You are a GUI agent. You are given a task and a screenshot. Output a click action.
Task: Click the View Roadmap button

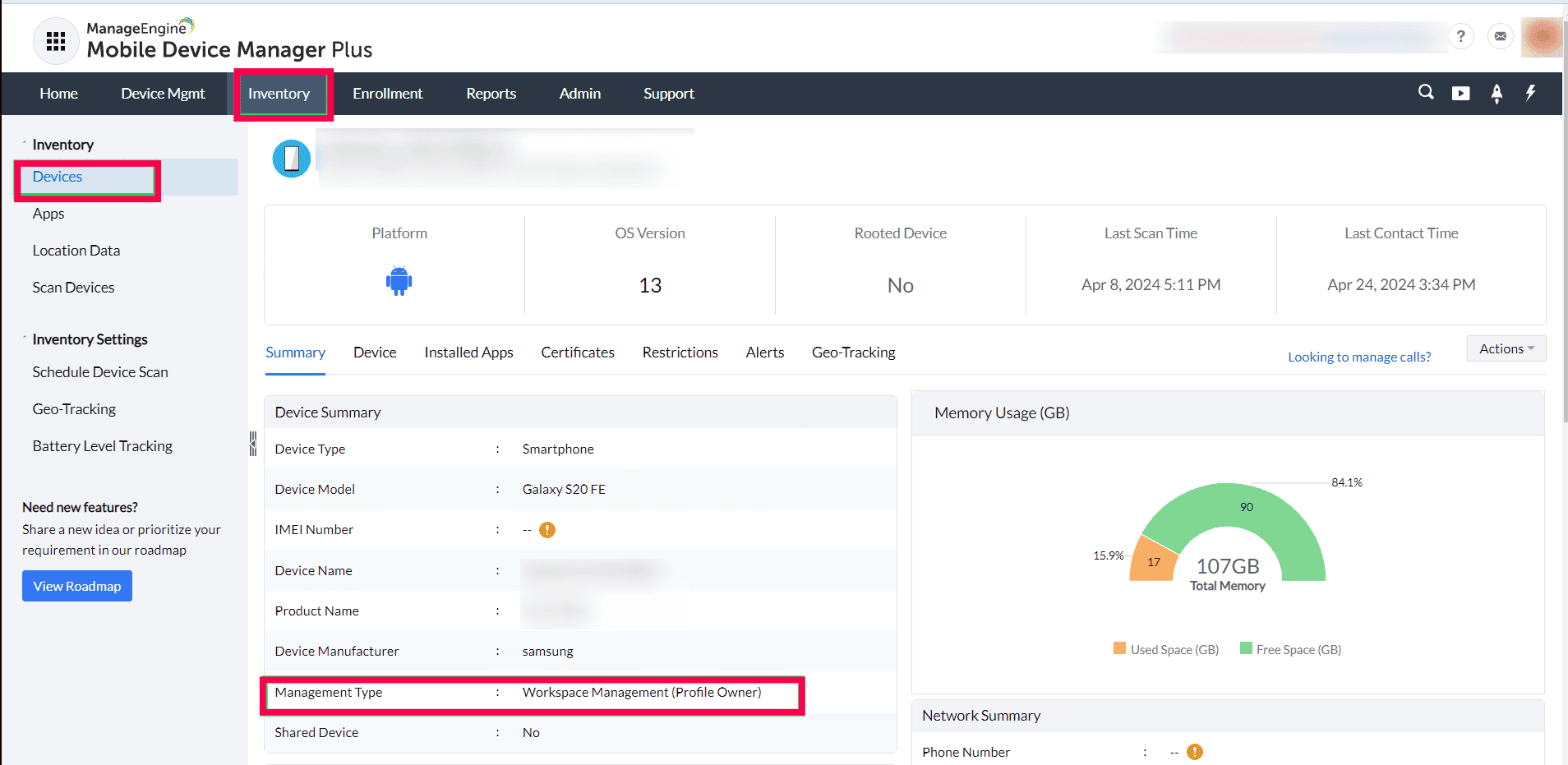pyautogui.click(x=77, y=586)
